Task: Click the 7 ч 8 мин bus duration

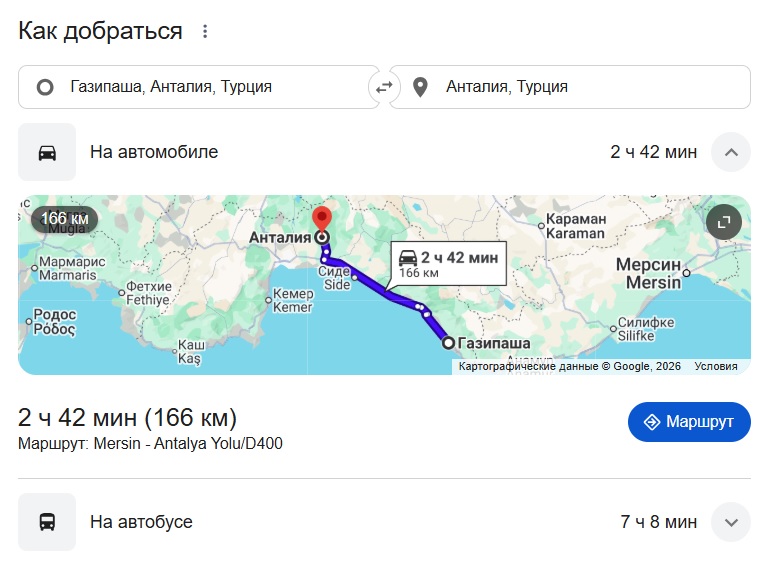Action: point(658,522)
